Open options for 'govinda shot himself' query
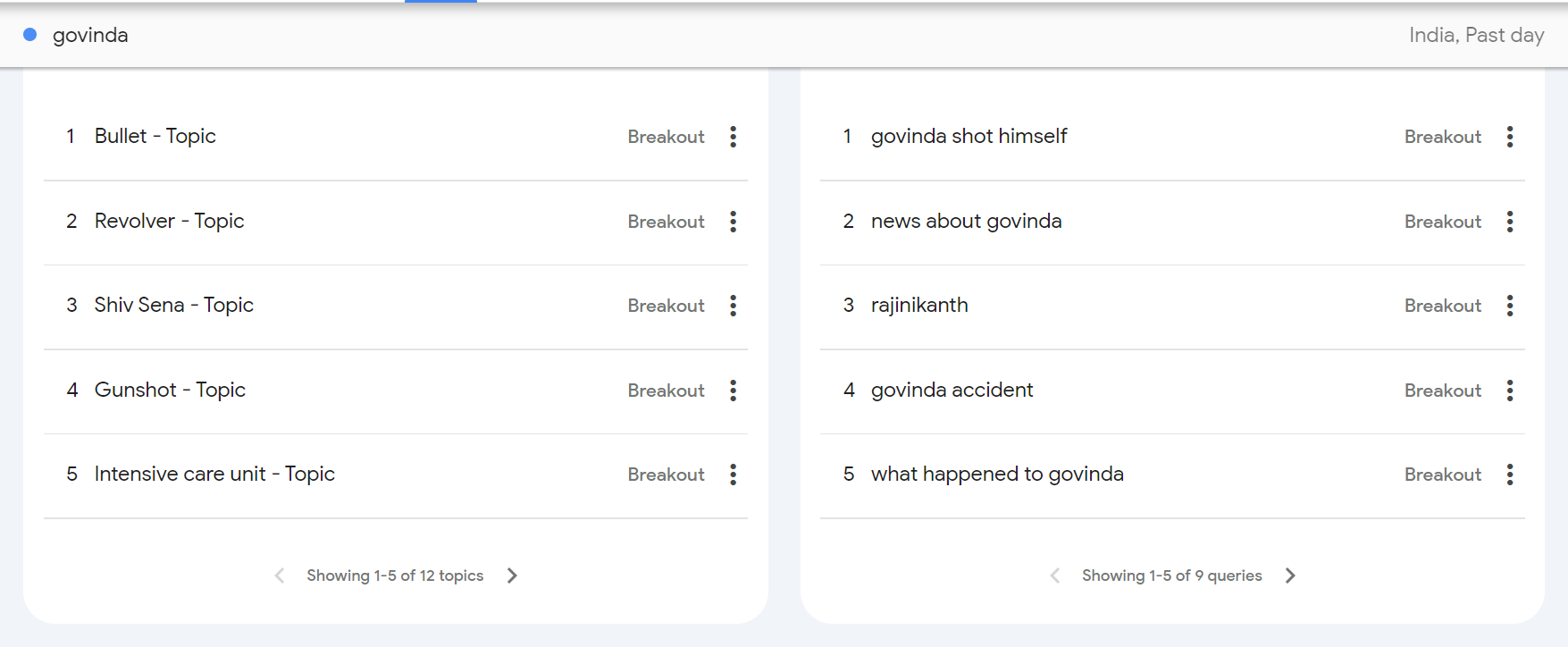Image resolution: width=1568 pixels, height=647 pixels. [1509, 137]
